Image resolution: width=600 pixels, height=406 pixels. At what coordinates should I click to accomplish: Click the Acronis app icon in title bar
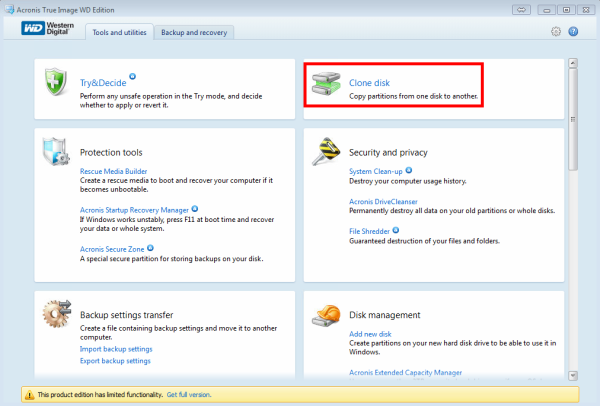click(x=9, y=9)
